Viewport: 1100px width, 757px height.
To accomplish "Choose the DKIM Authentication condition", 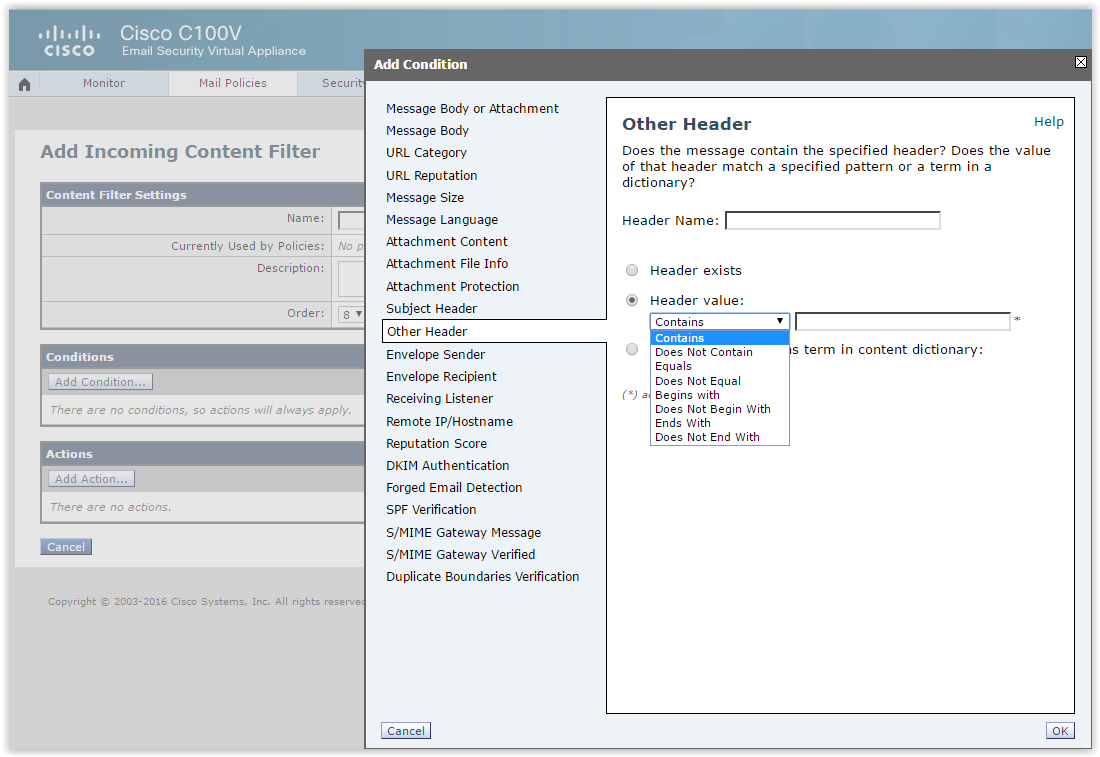I will click(x=448, y=465).
